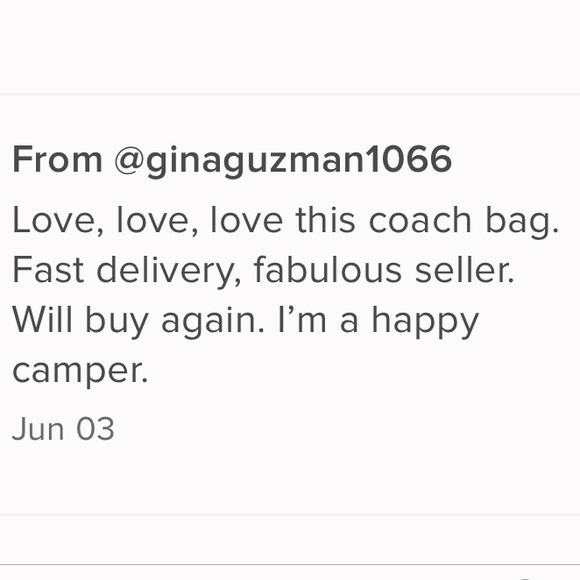Open the @ginaguzman1066 user profile link
This screenshot has width=580, height=580.
click(283, 161)
